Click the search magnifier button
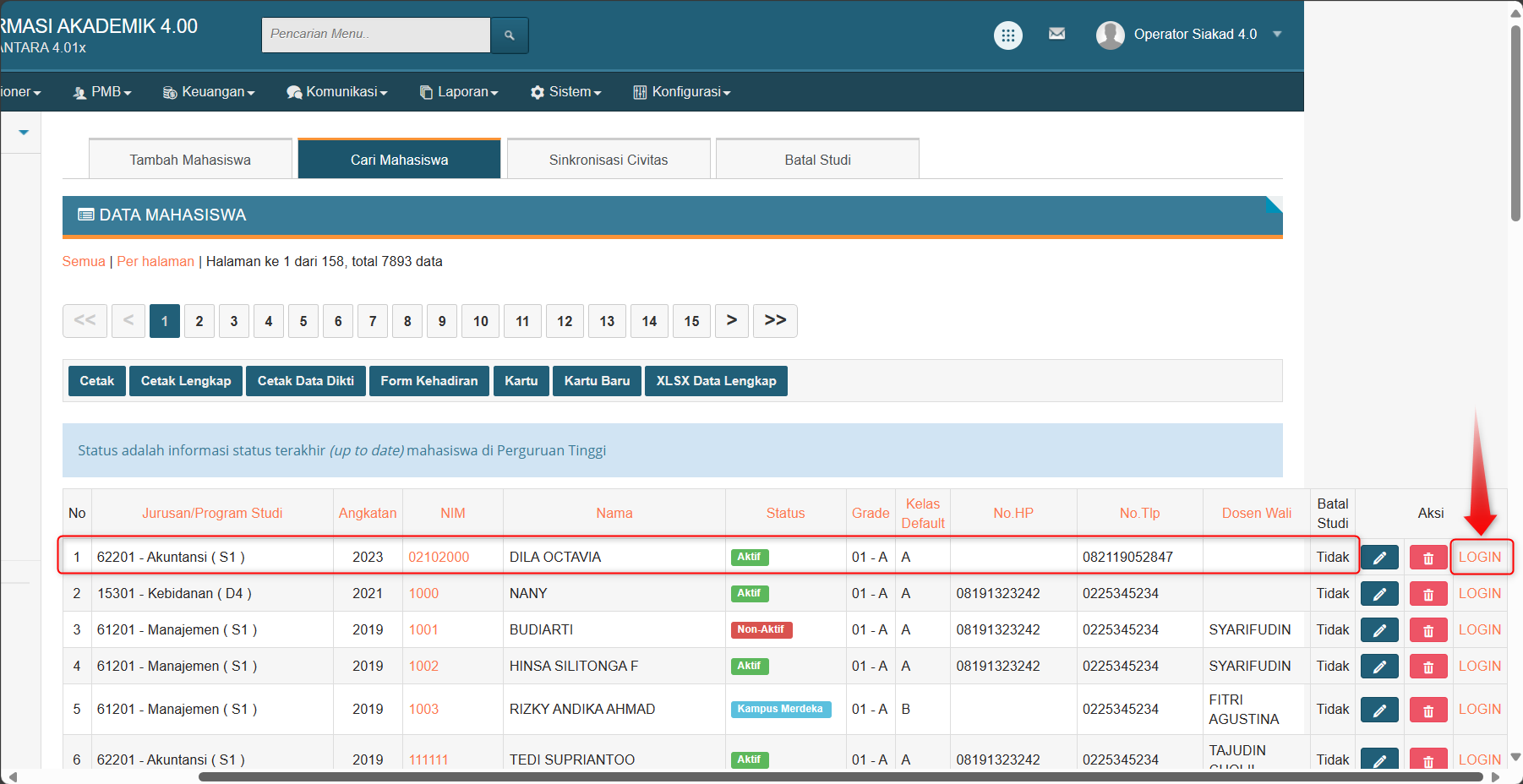The height and width of the screenshot is (784, 1523). (509, 35)
